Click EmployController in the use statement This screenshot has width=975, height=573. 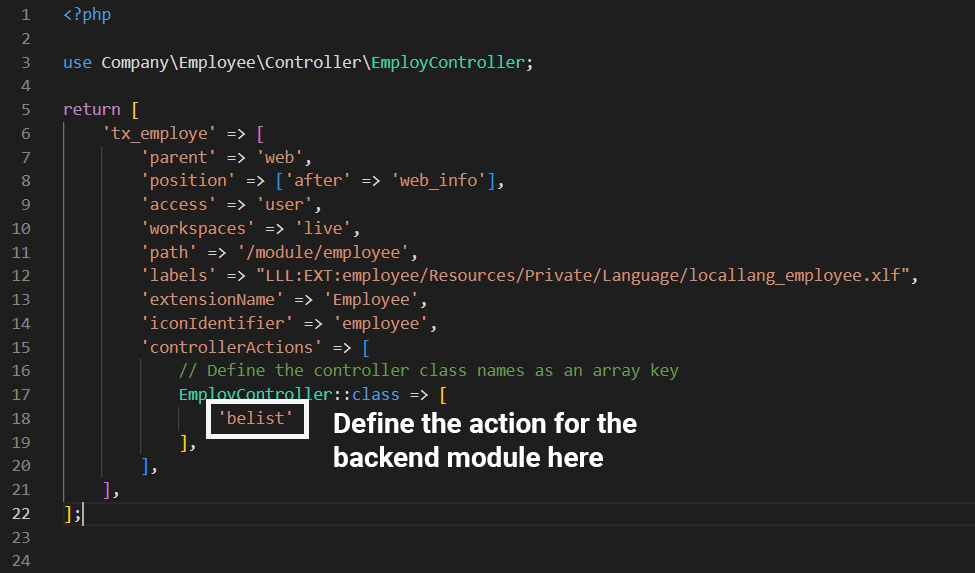click(x=448, y=62)
